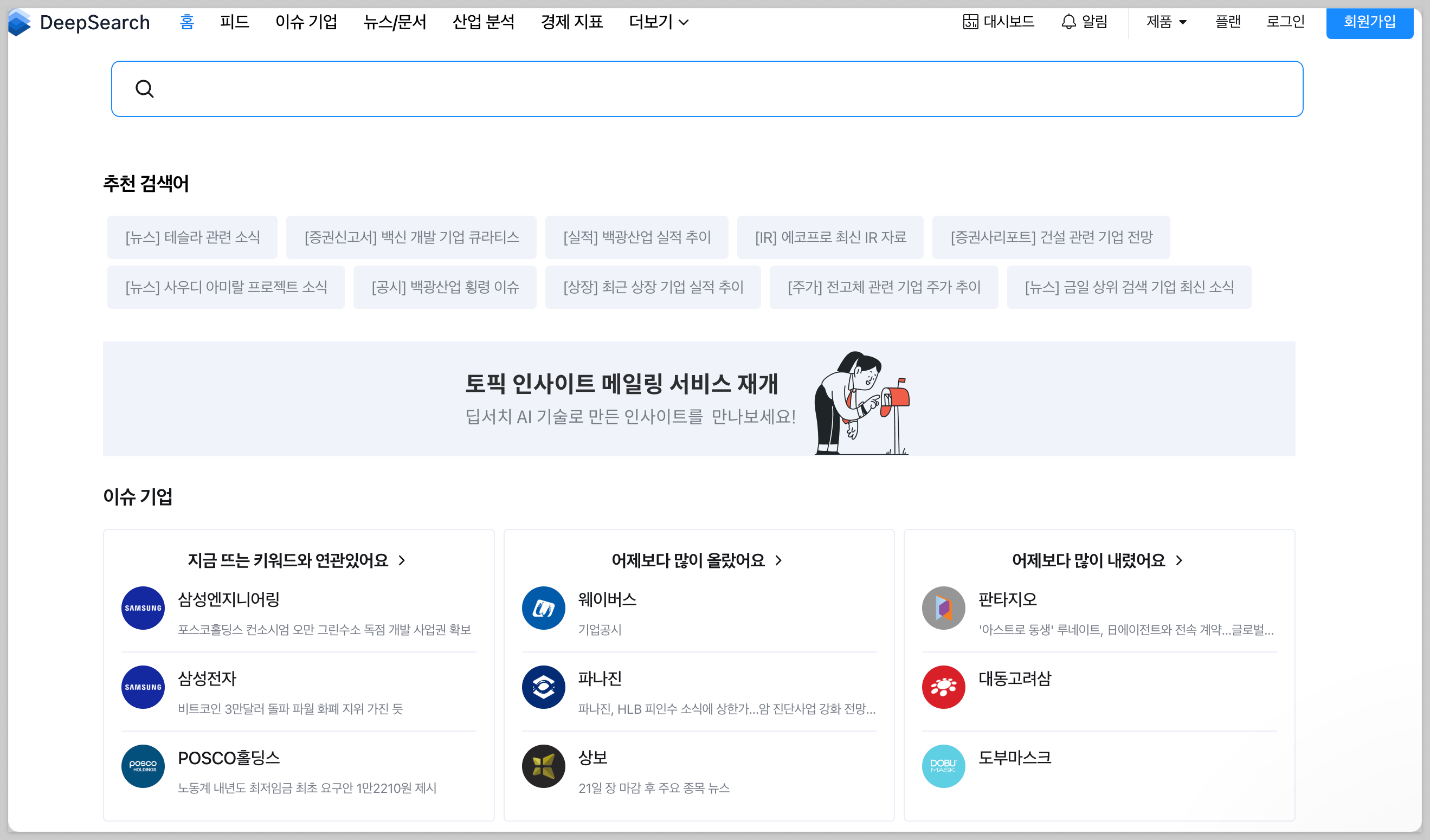Click the 토픽 인사이트 mailing banner
This screenshot has height=840, width=1430.
tap(699, 399)
